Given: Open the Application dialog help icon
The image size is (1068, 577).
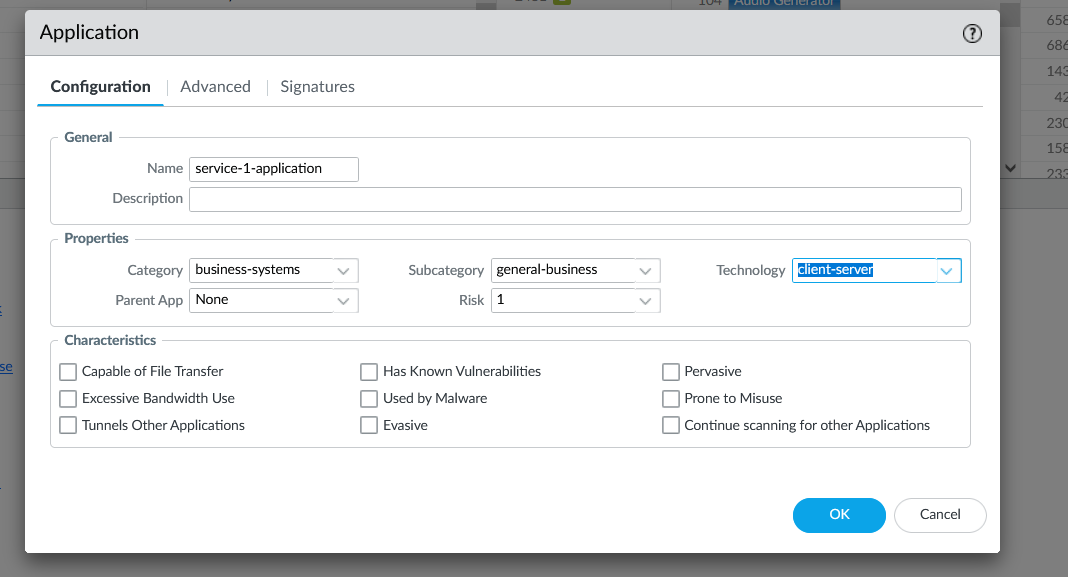Looking at the screenshot, I should pyautogui.click(x=972, y=33).
